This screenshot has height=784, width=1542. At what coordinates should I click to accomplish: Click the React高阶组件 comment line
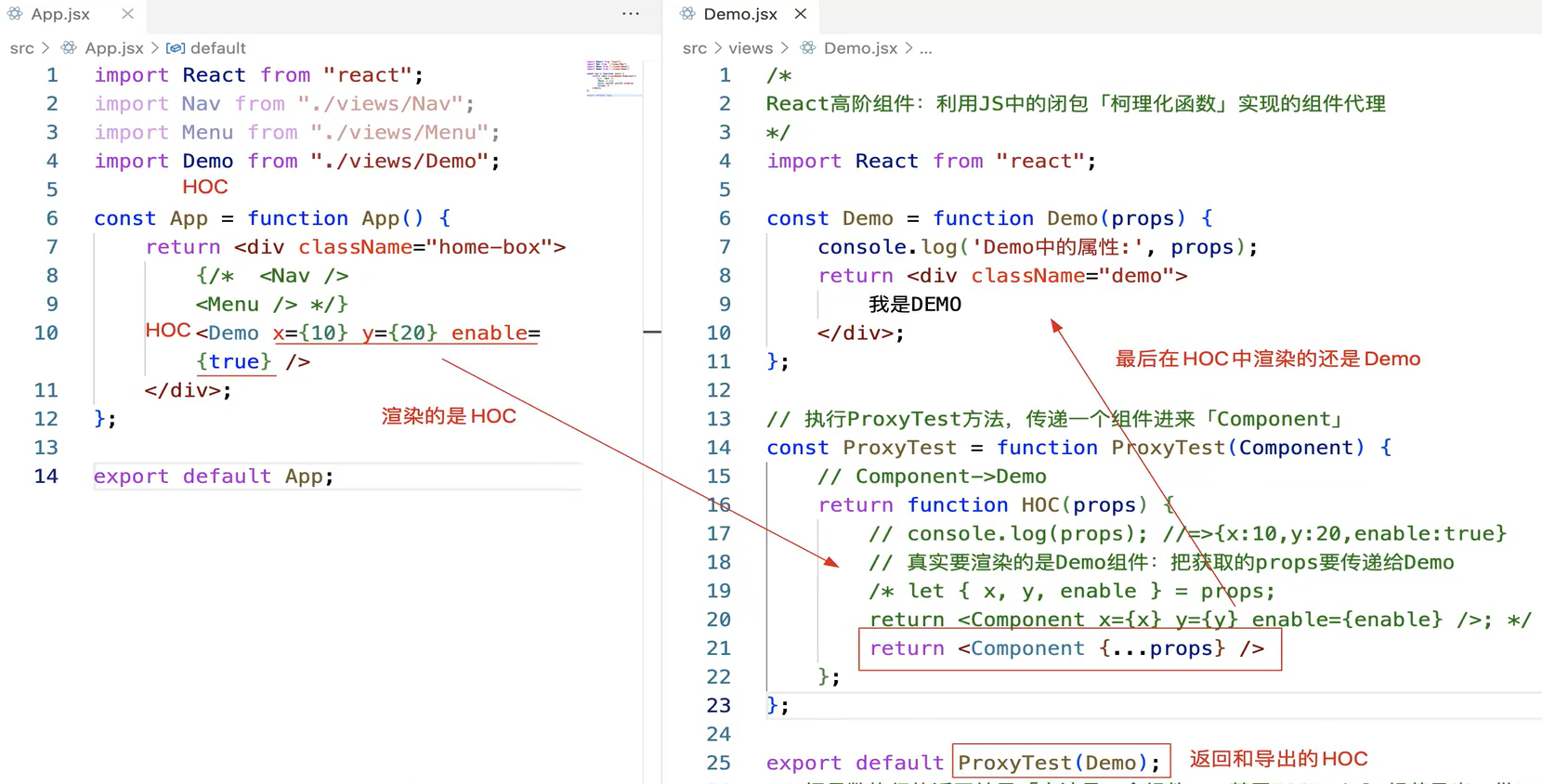[1076, 104]
